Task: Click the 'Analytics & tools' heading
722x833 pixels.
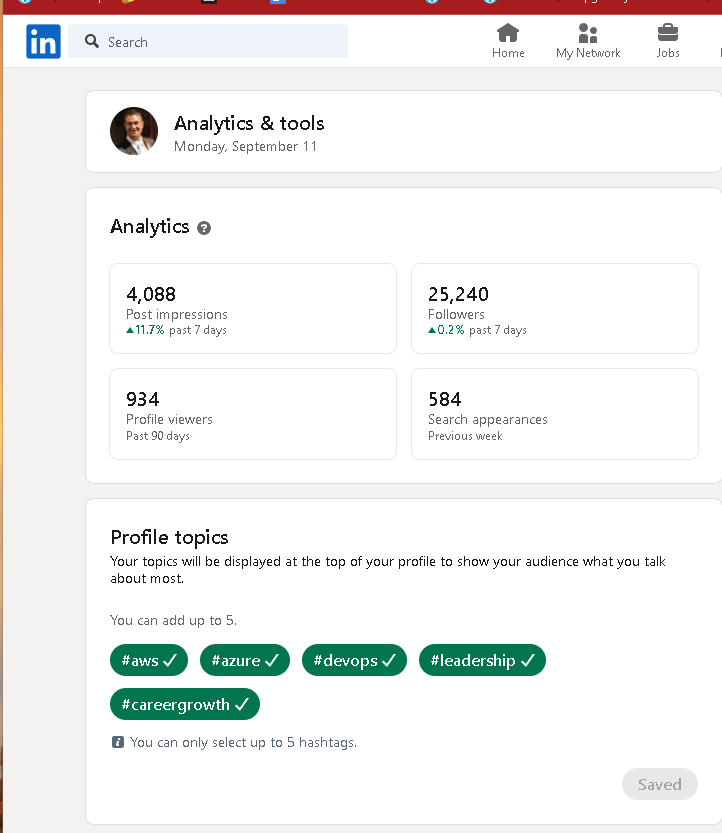Action: (249, 123)
